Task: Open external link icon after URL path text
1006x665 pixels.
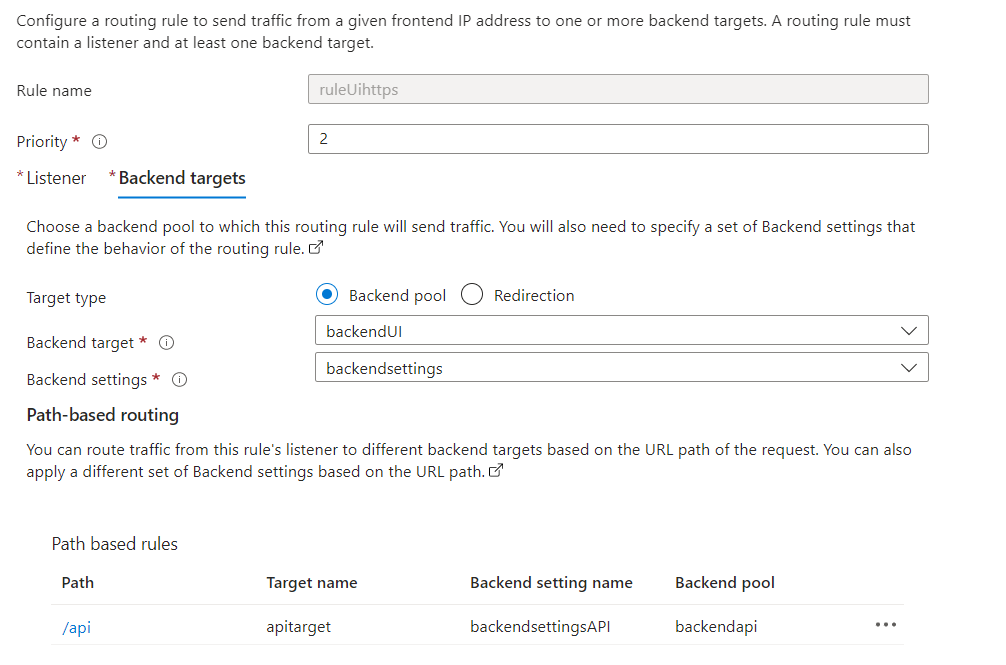Action: point(496,471)
